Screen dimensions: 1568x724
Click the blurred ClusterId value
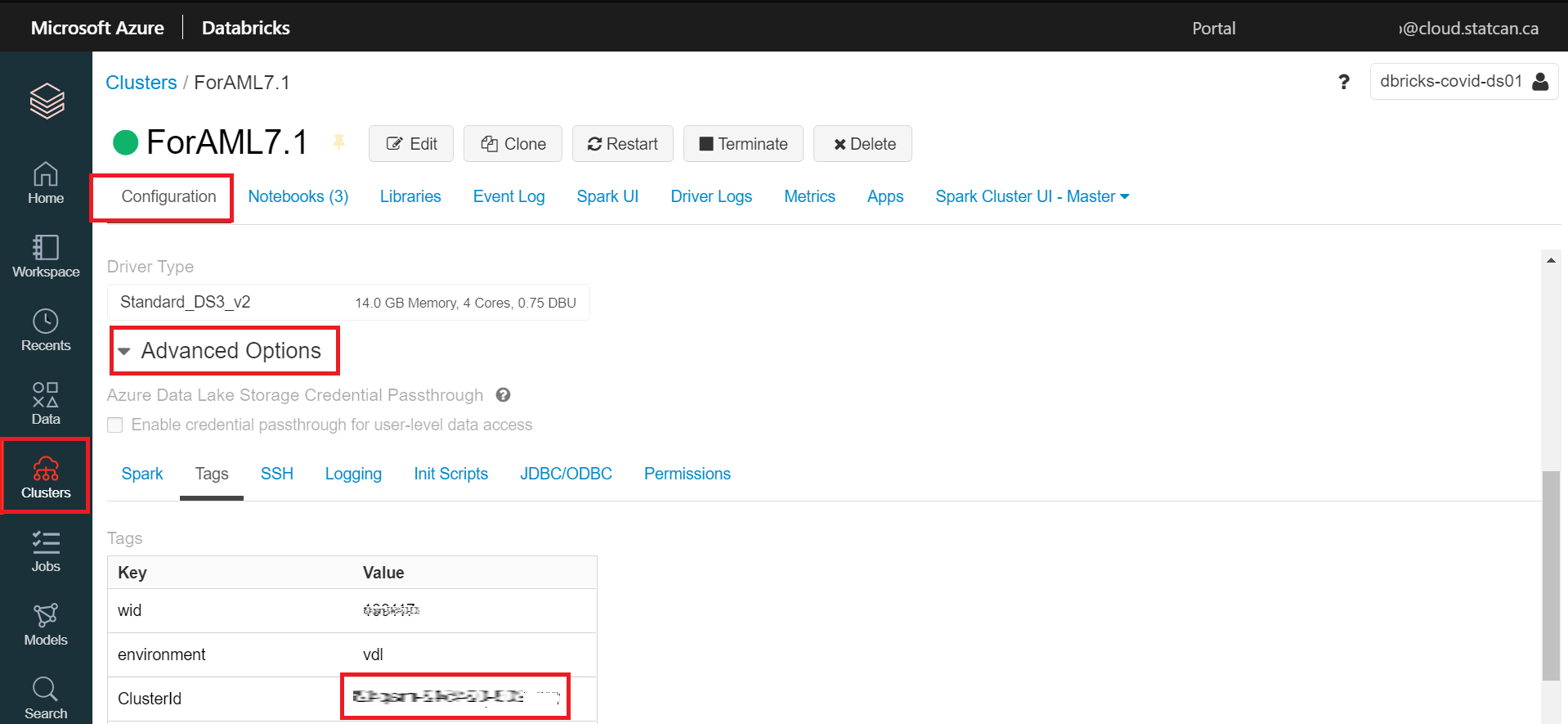pos(455,697)
